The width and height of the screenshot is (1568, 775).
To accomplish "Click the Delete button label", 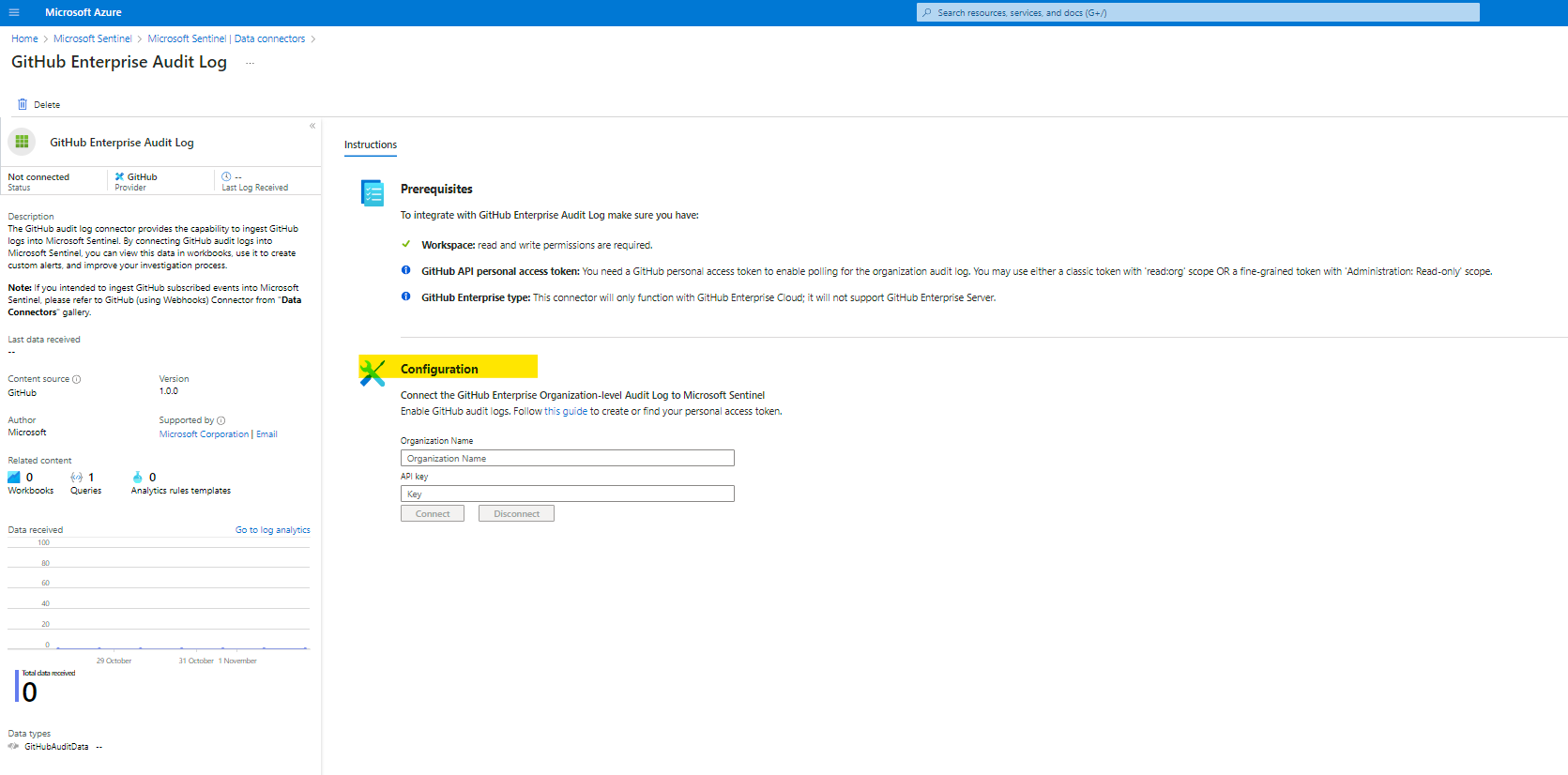I will pos(47,105).
